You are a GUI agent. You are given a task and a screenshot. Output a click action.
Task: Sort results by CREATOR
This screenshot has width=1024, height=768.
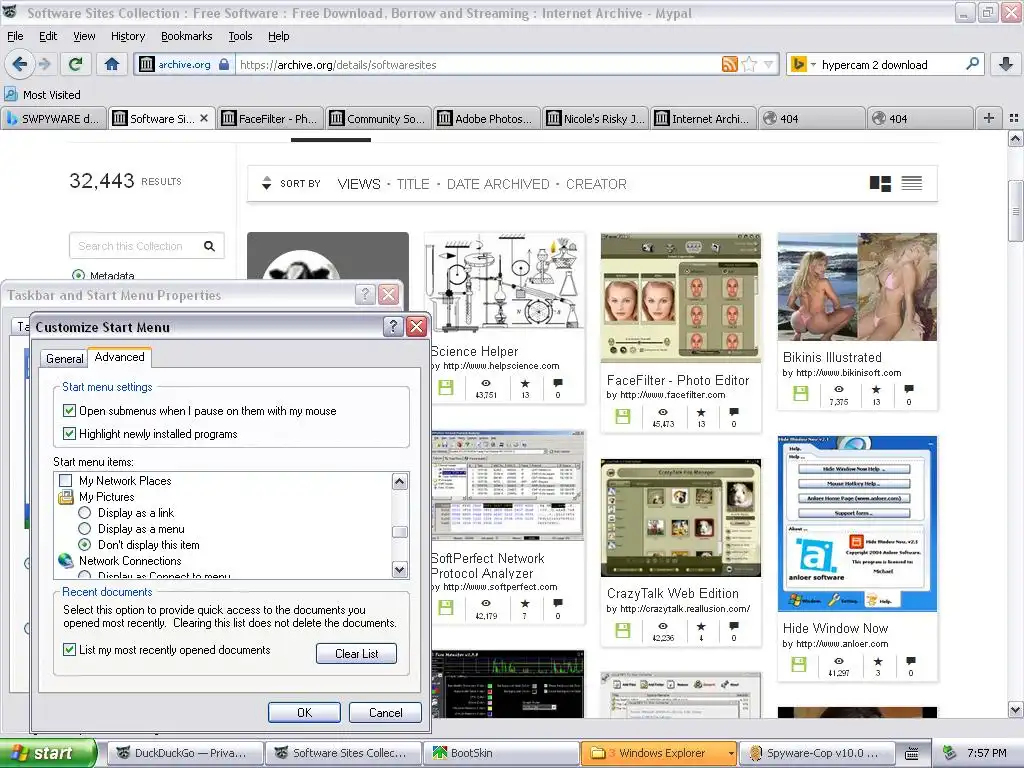point(596,184)
